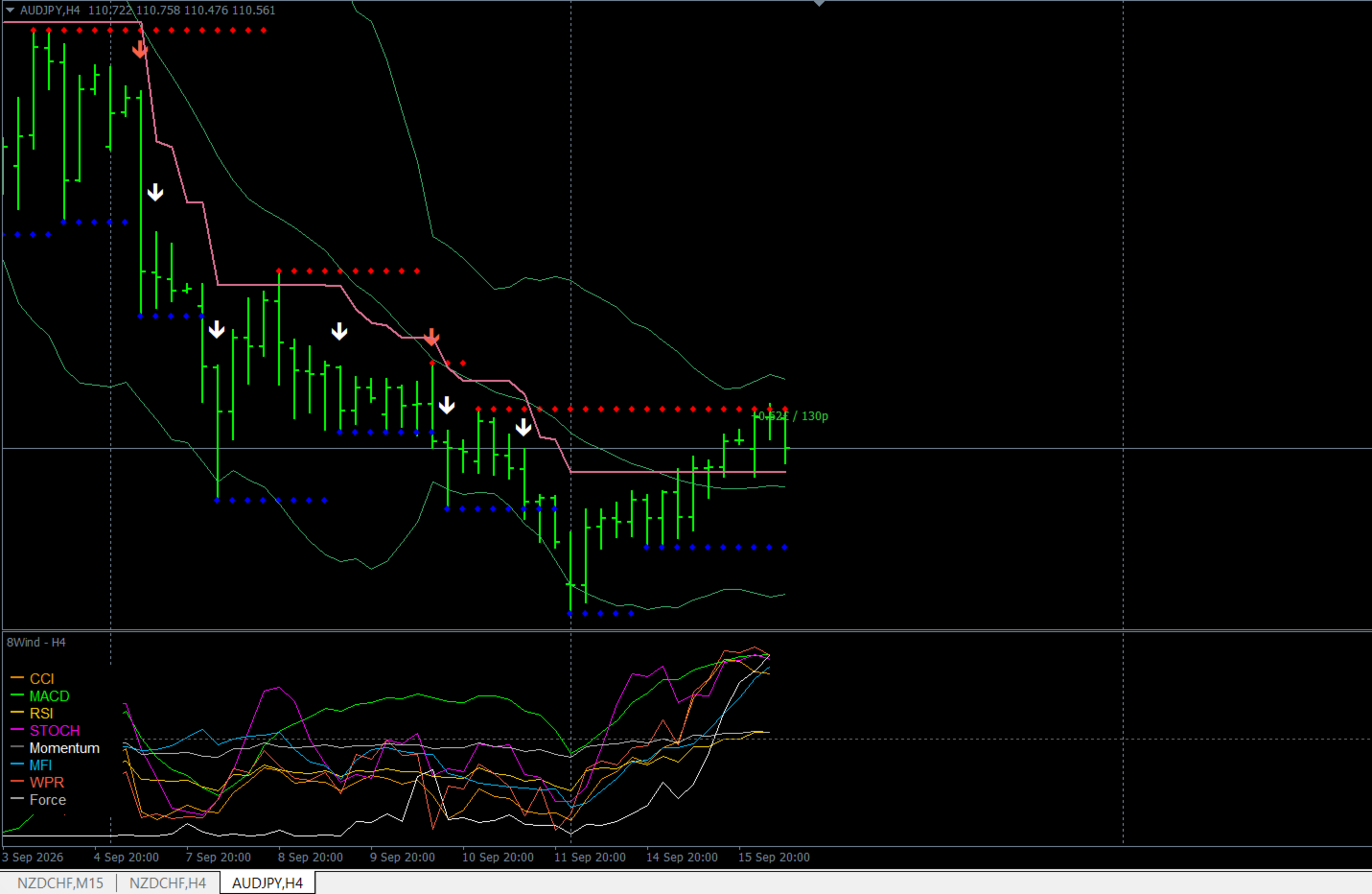Open the AUDJPY,H4 chart title dropdown arrow
1372x894 pixels.
pos(10,10)
